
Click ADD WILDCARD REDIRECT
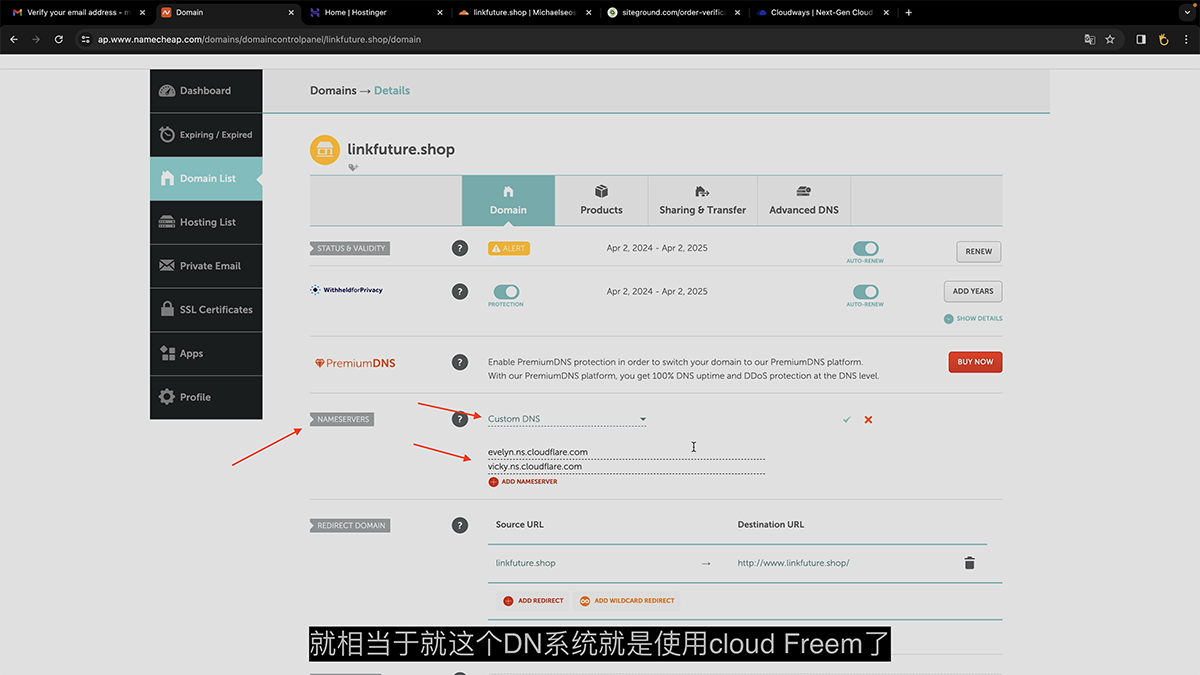(x=627, y=601)
